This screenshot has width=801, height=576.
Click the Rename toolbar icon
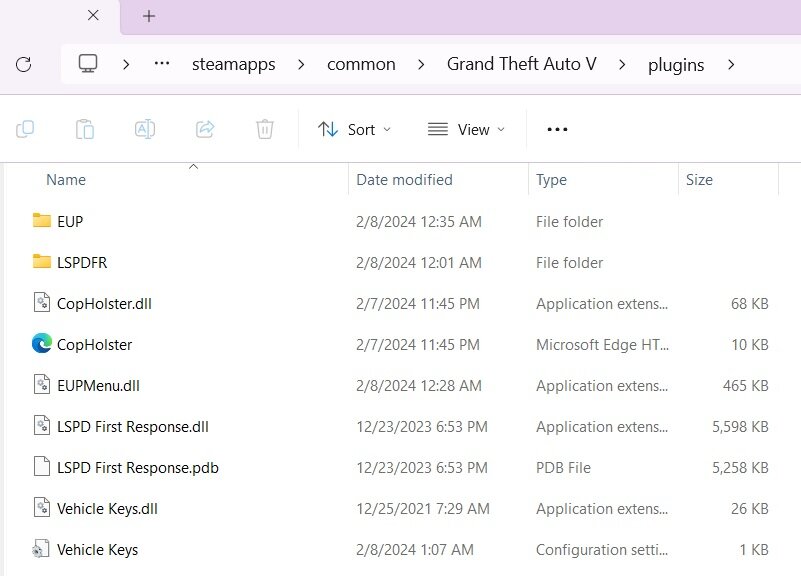[x=145, y=129]
